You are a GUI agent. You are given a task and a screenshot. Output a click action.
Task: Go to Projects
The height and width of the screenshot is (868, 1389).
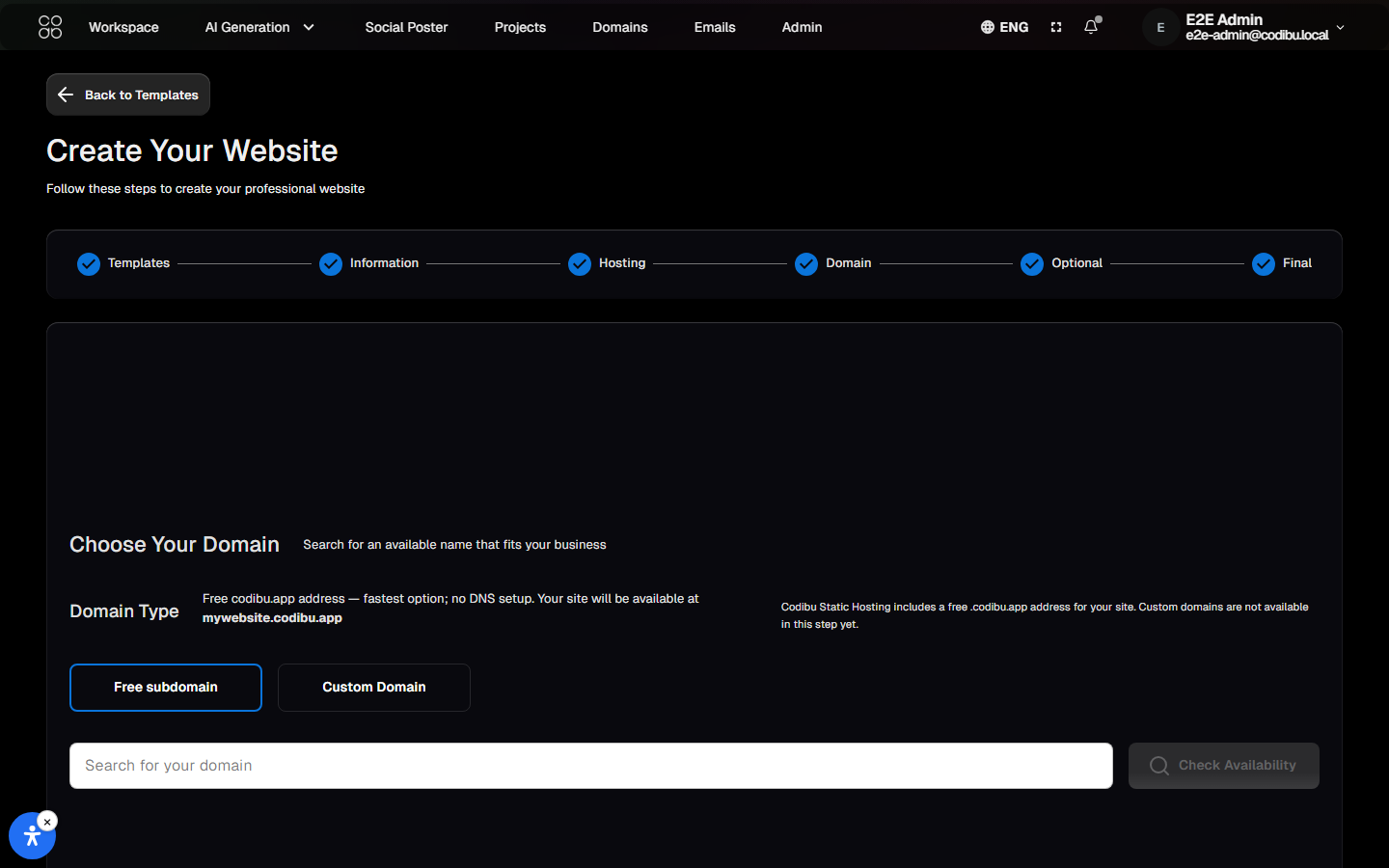520,27
